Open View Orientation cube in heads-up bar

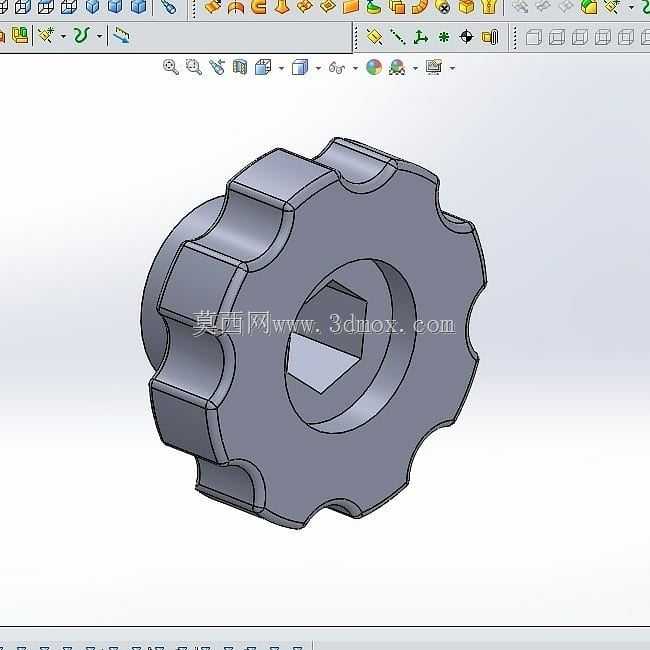click(263, 67)
